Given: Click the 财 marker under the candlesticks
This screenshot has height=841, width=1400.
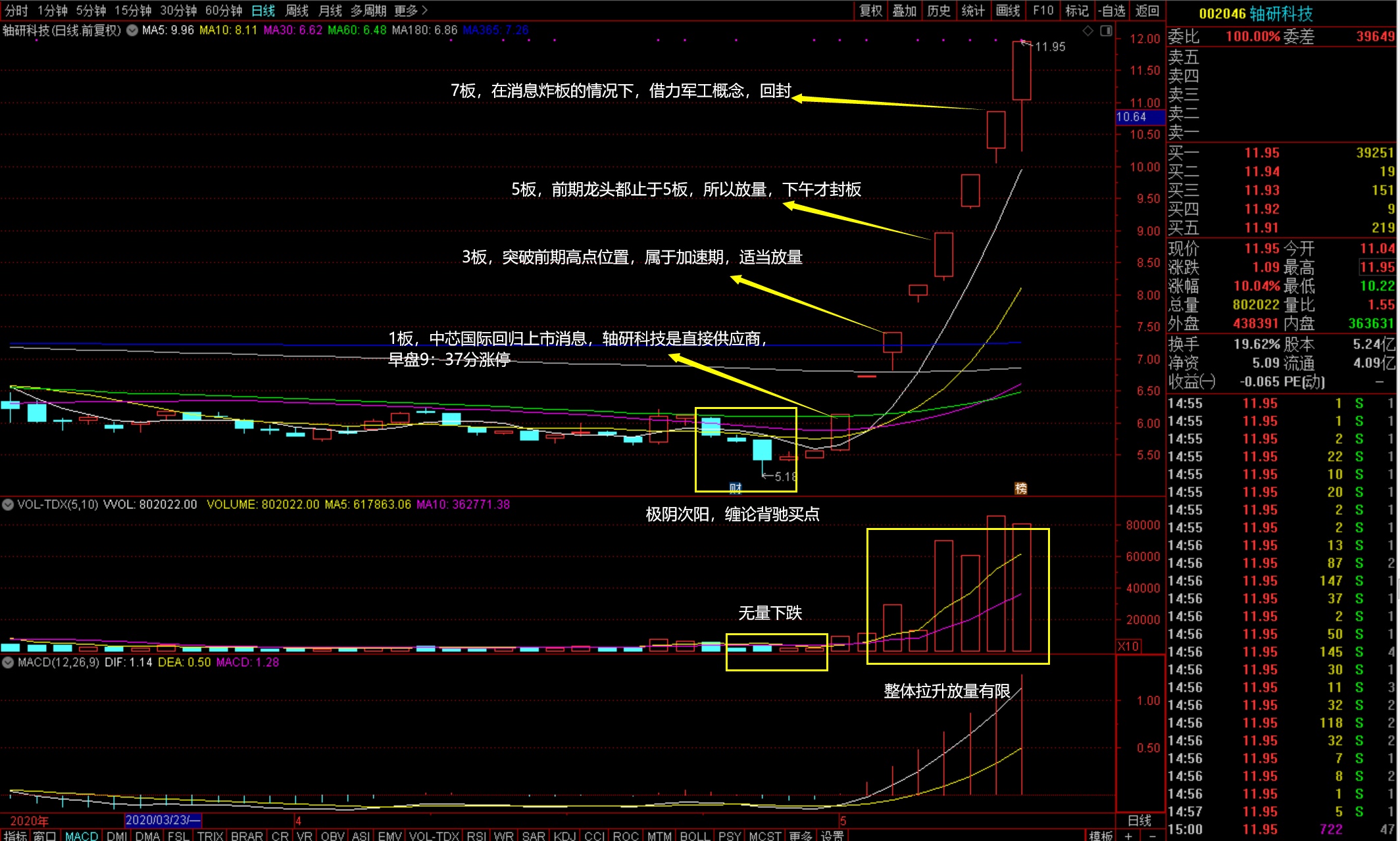Looking at the screenshot, I should pyautogui.click(x=736, y=488).
